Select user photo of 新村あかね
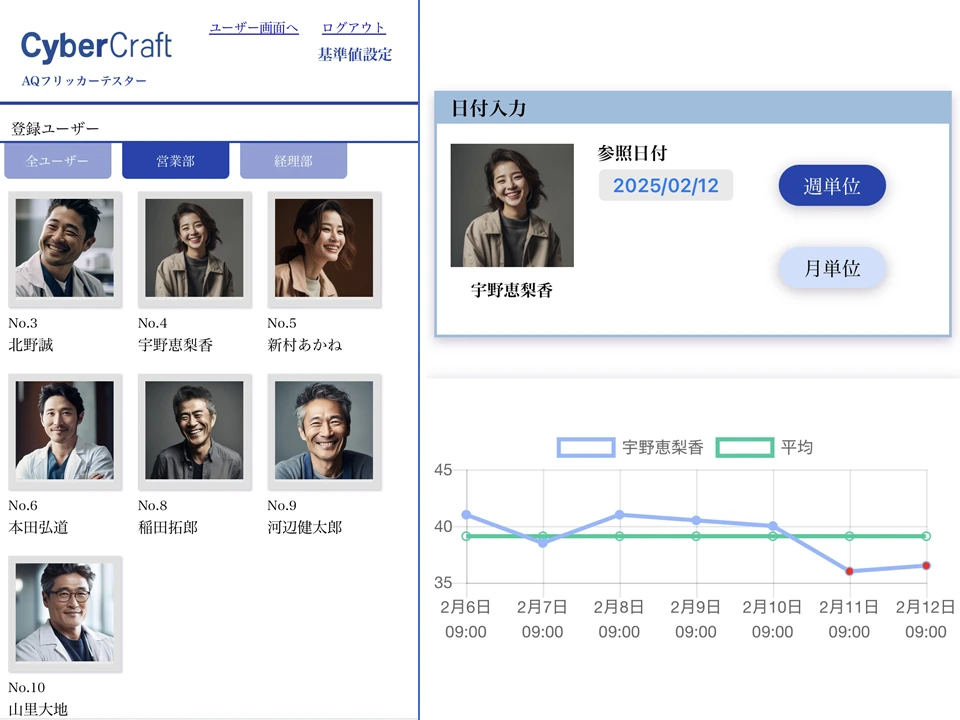Screen dimensions: 960x720 pos(324,249)
